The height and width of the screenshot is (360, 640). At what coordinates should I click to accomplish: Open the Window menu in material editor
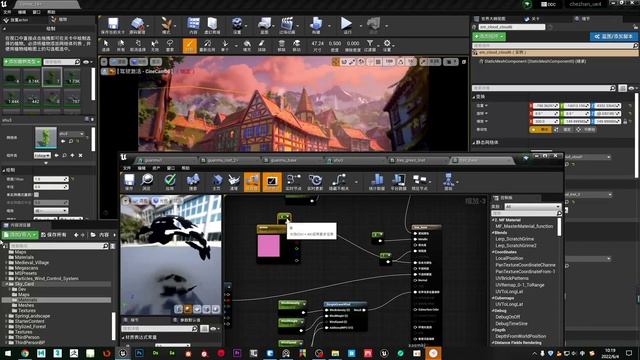(171, 168)
